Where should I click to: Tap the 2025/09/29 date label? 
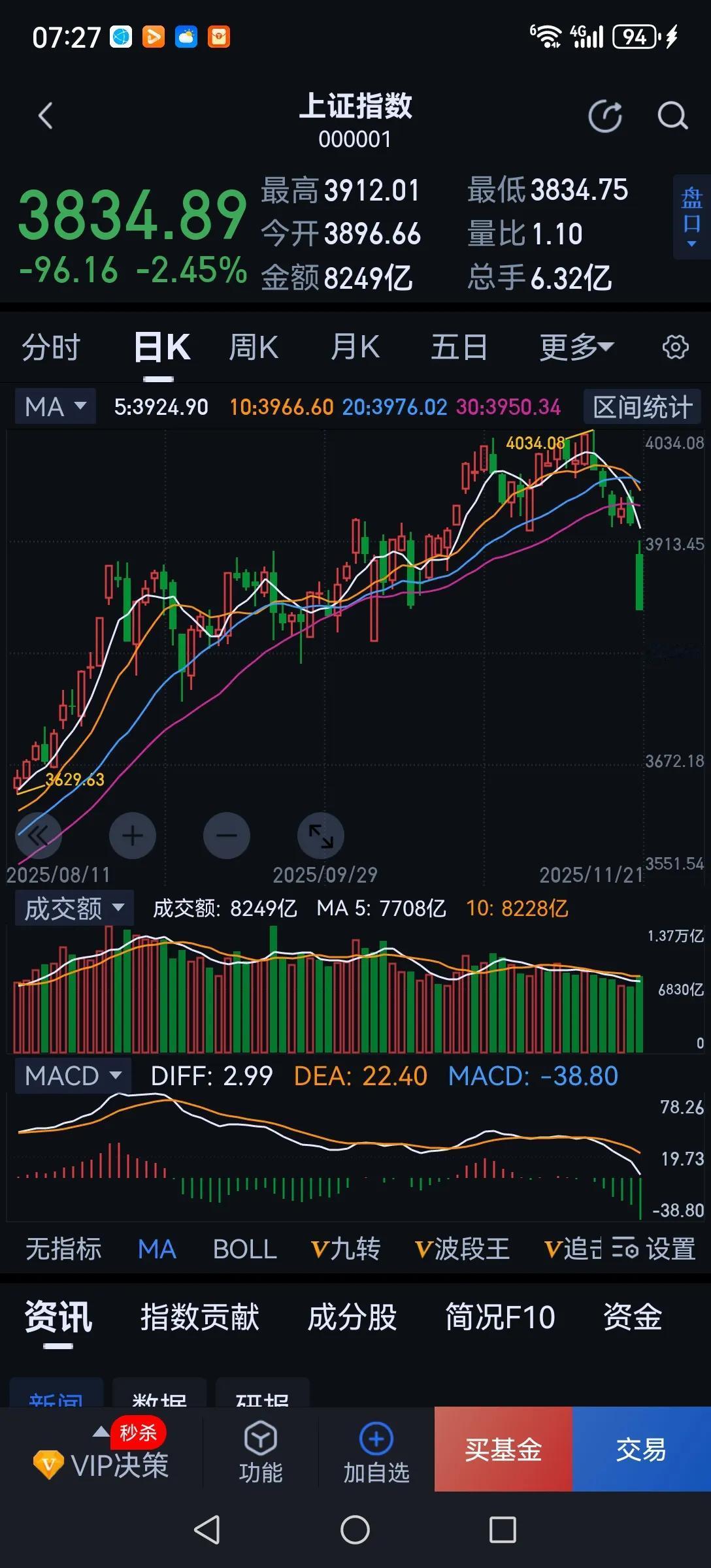click(x=325, y=874)
